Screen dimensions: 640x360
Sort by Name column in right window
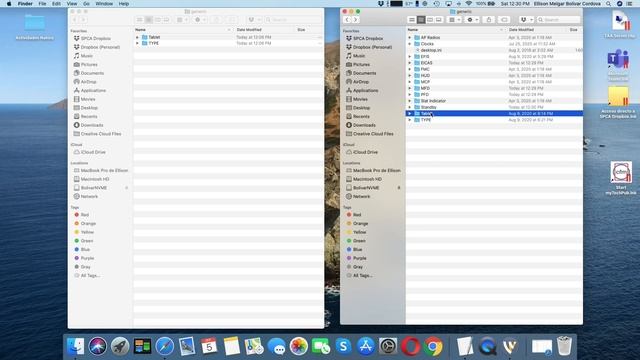pos(413,30)
